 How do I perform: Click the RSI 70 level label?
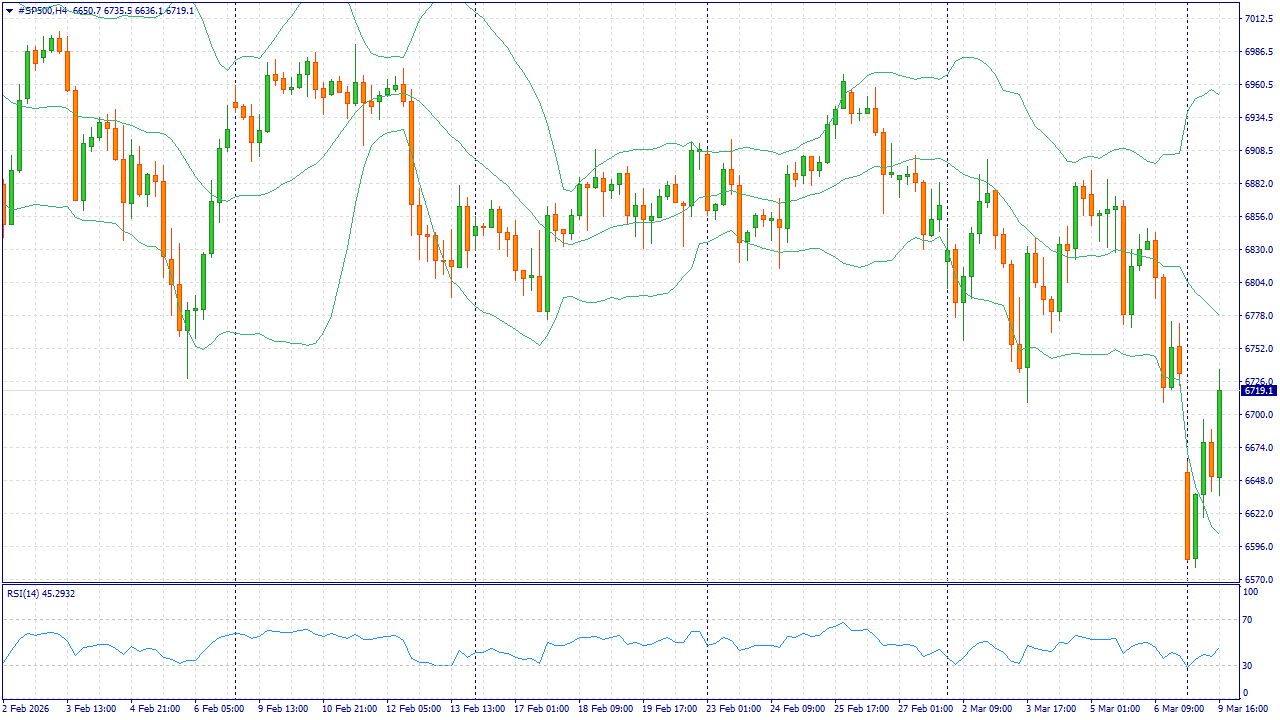coord(1249,620)
